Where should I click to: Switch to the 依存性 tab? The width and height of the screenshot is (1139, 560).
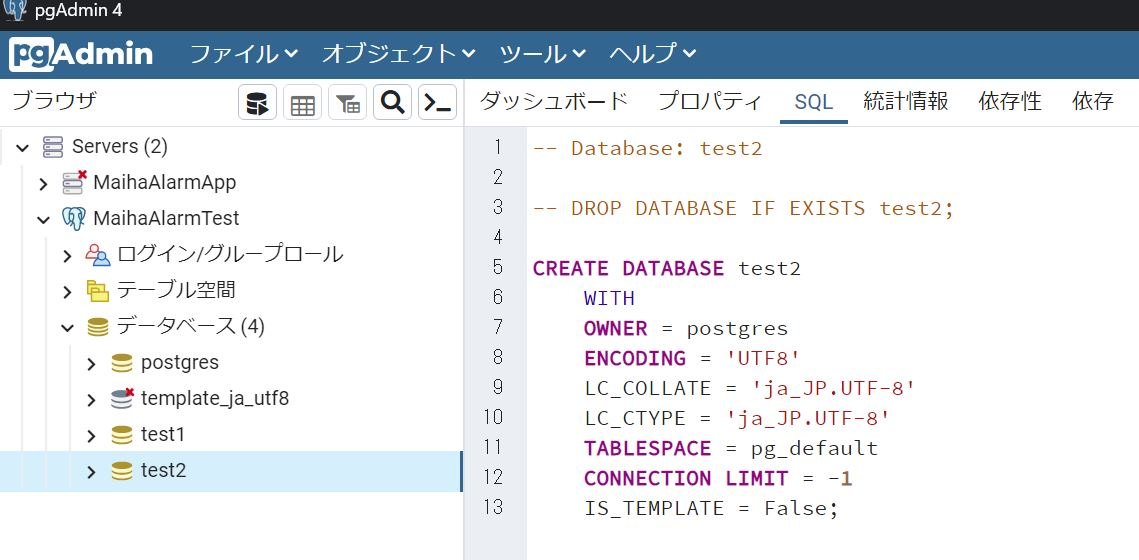(x=1010, y=102)
